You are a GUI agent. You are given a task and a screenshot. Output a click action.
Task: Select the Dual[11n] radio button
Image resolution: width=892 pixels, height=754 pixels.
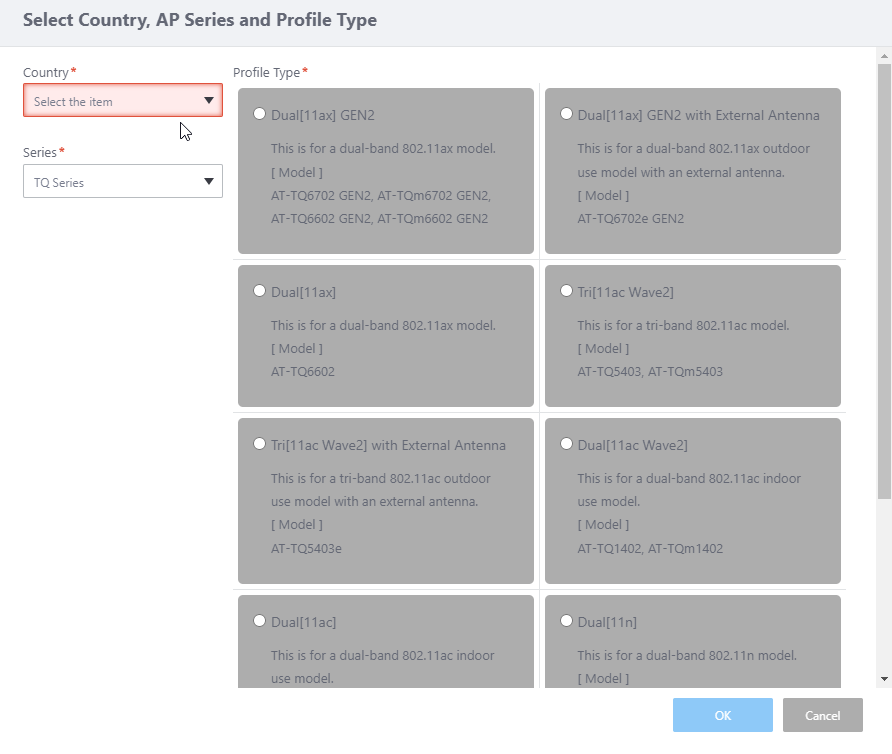567,621
